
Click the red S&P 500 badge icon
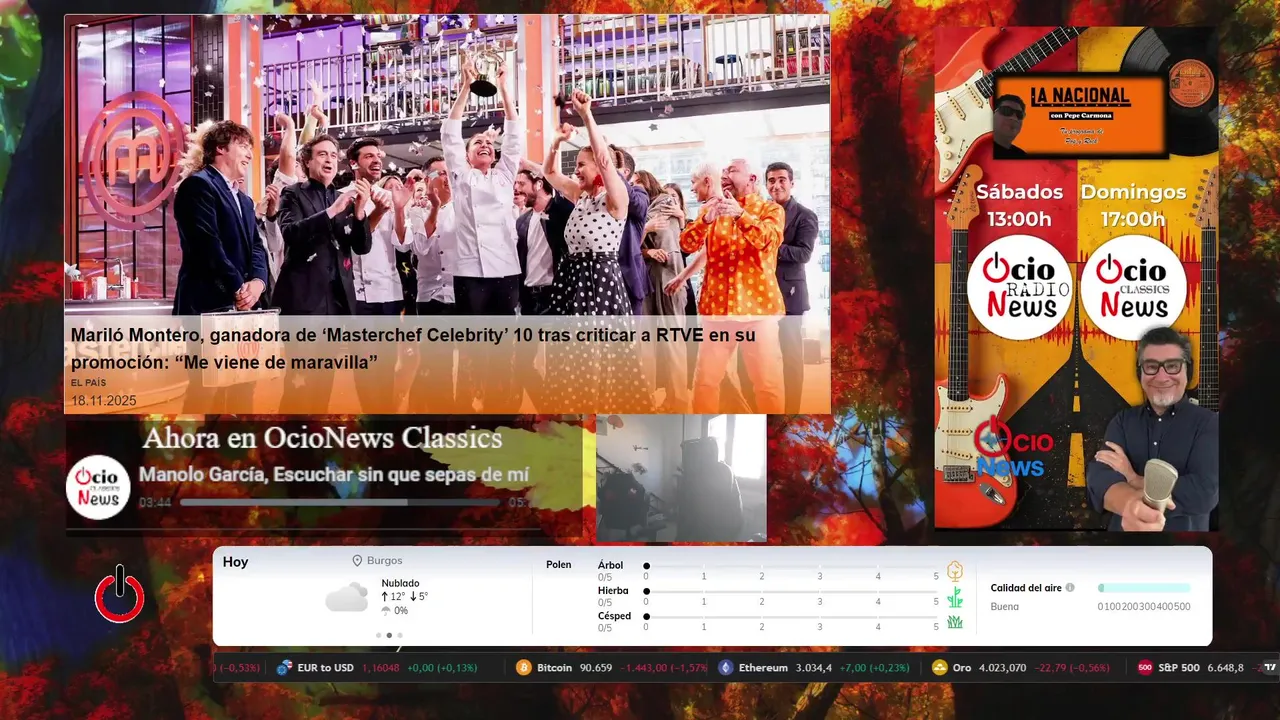point(1145,668)
